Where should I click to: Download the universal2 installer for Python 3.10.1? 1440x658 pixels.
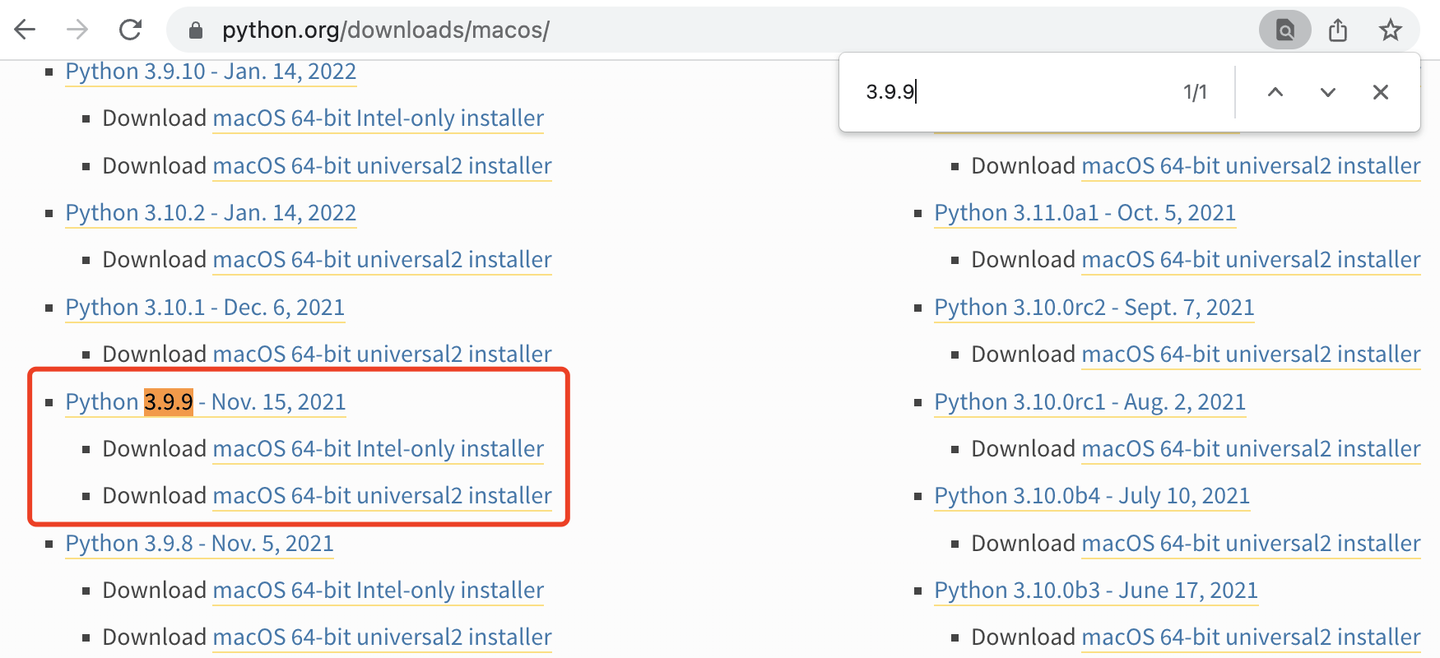(382, 353)
